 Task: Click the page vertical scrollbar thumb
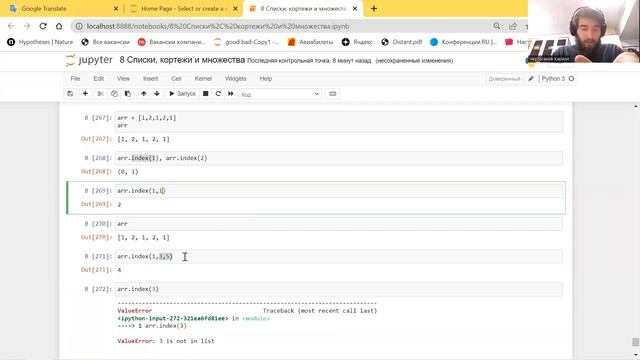point(636,342)
